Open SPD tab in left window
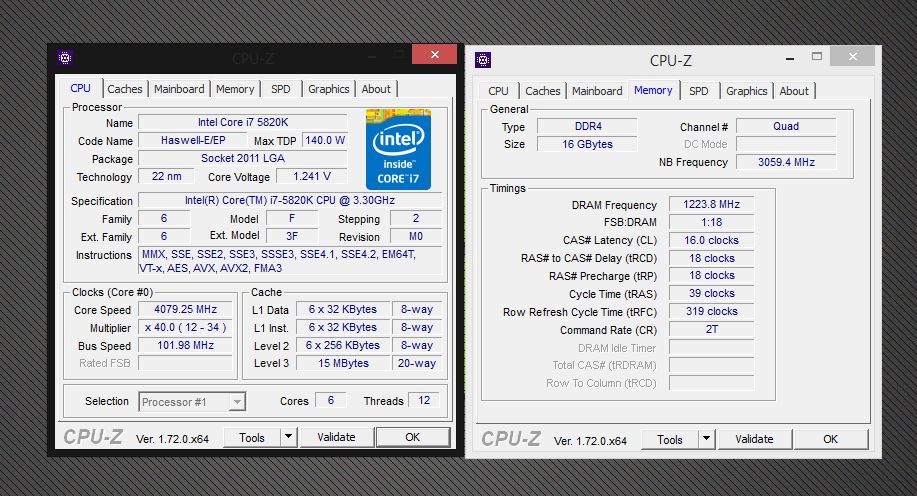 pos(281,89)
